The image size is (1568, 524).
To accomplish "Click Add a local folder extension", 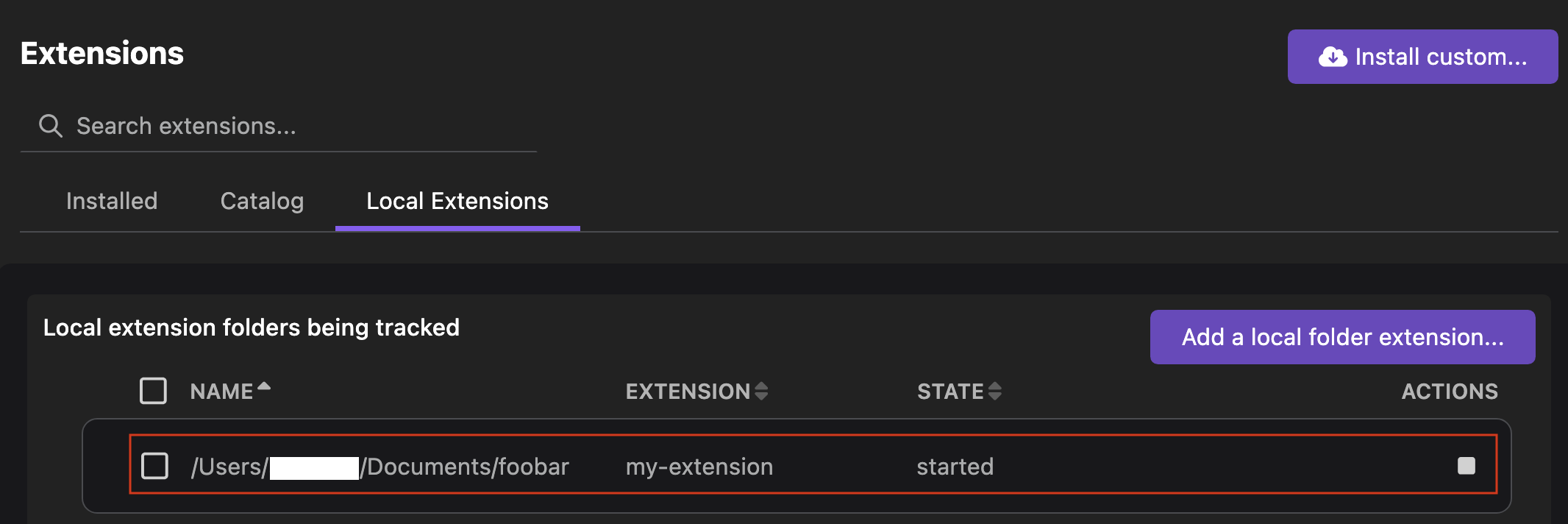I will tap(1341, 336).
